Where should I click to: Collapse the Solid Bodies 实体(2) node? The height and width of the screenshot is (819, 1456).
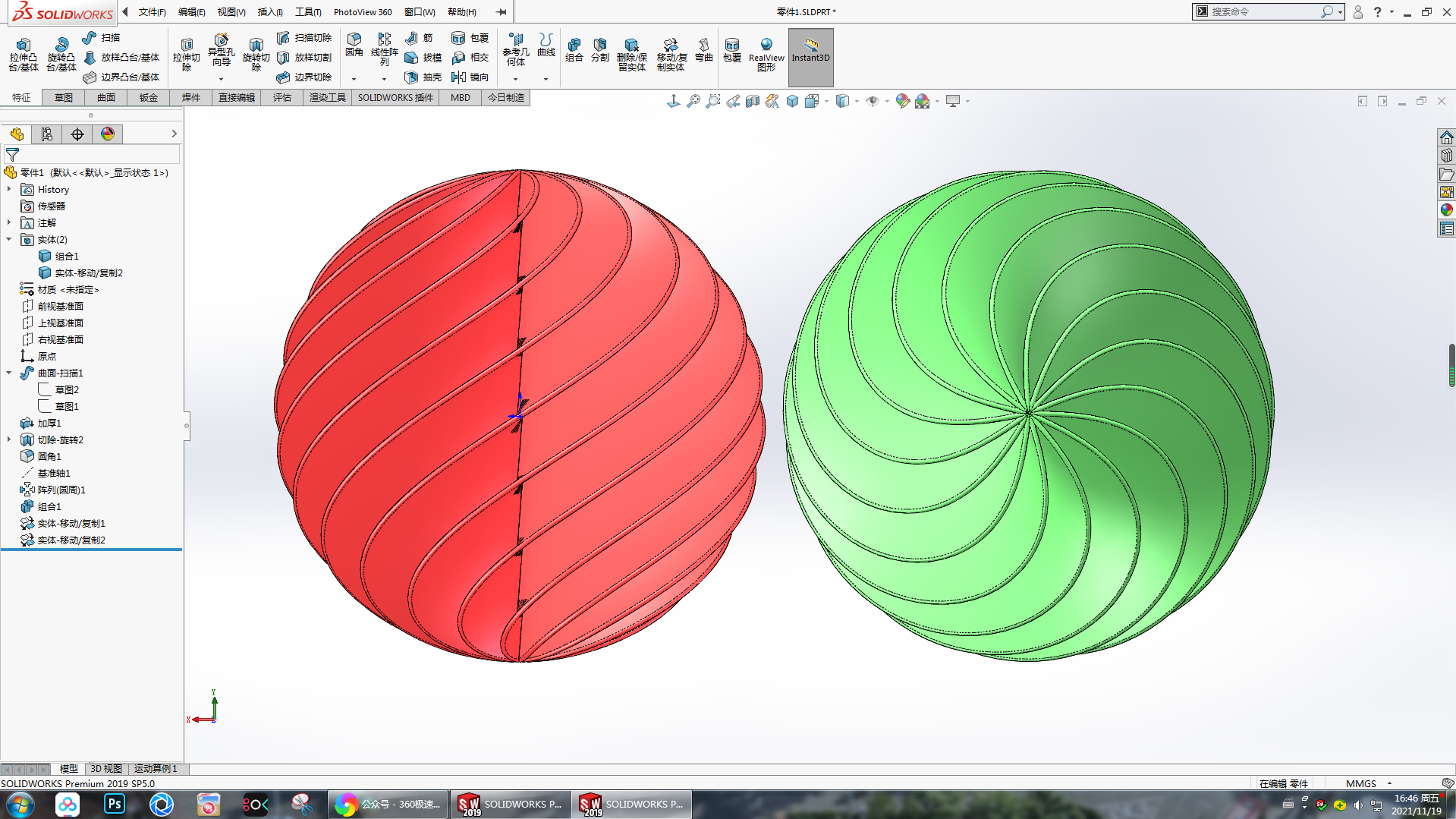9,239
